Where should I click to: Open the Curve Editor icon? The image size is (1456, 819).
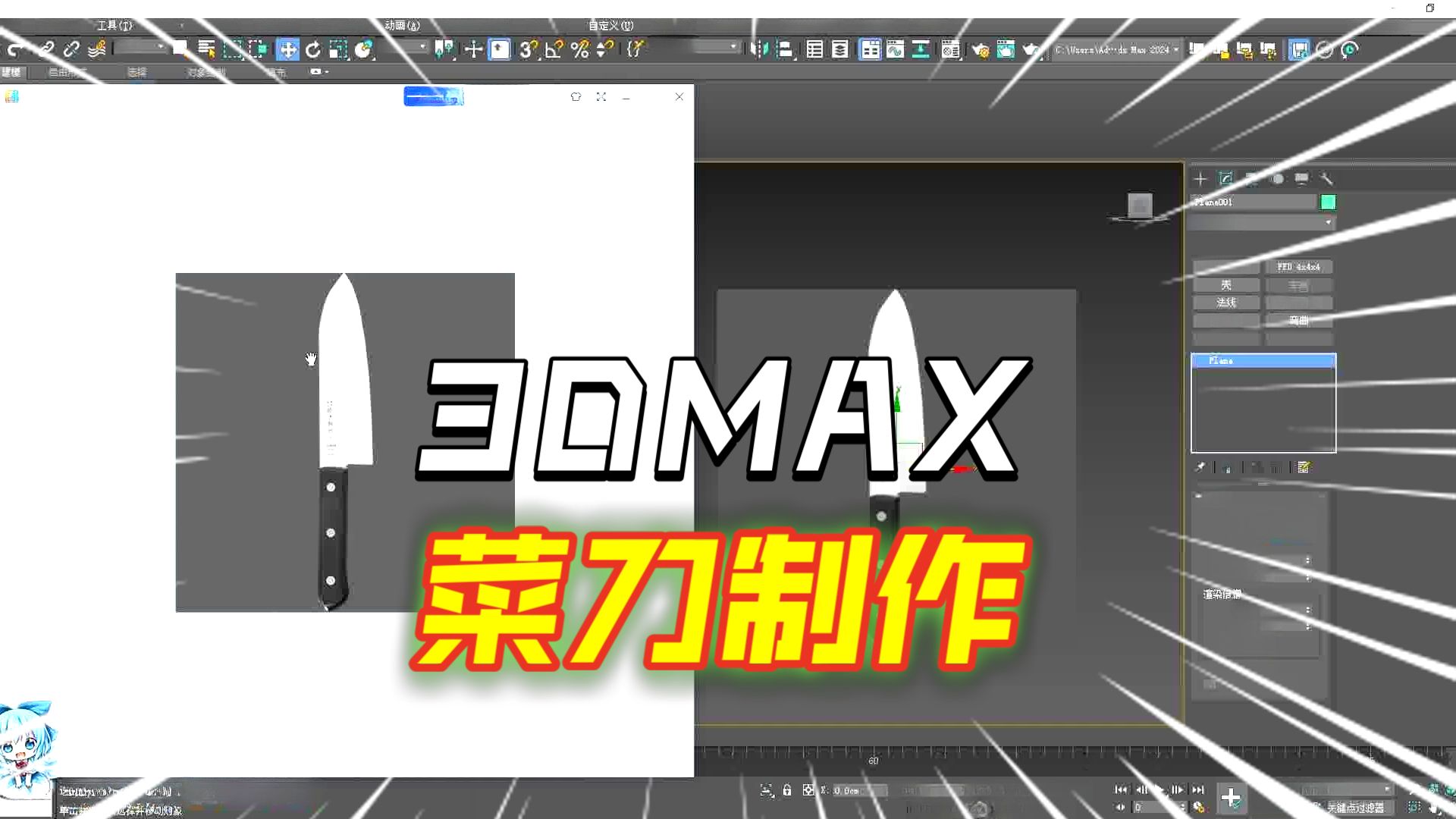point(896,50)
